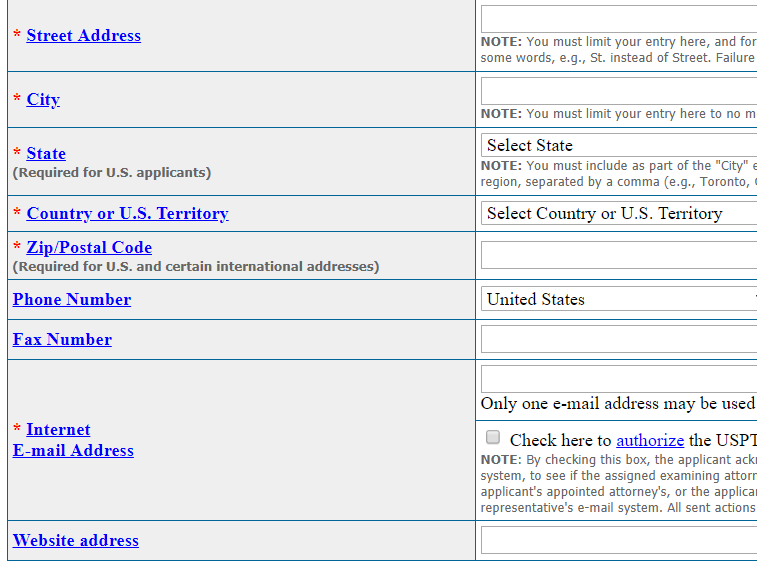Open the United States phone country dropdown
The height and width of the screenshot is (561, 757).
tap(618, 300)
